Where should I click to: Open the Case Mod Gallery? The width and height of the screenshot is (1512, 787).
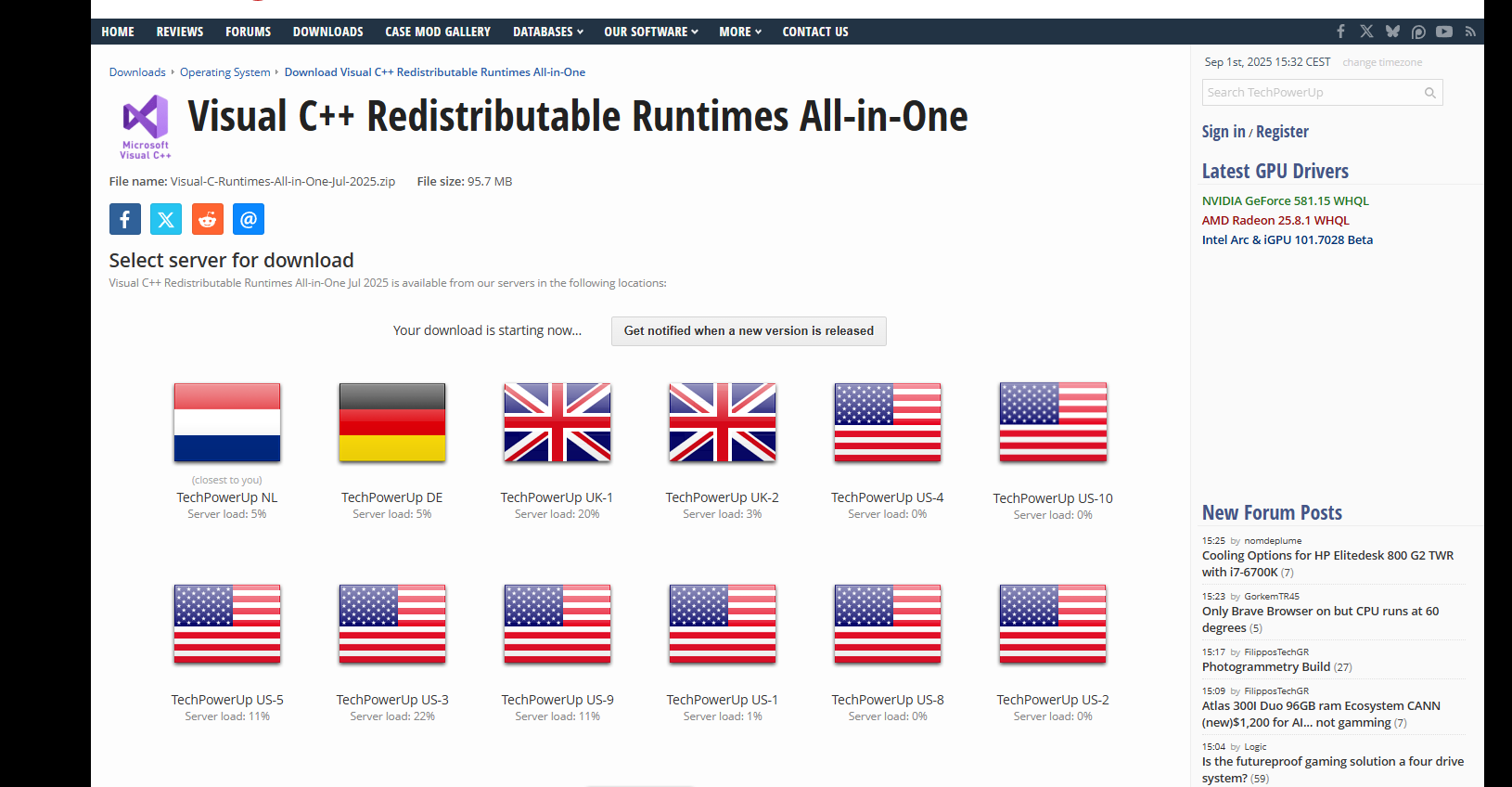point(438,32)
